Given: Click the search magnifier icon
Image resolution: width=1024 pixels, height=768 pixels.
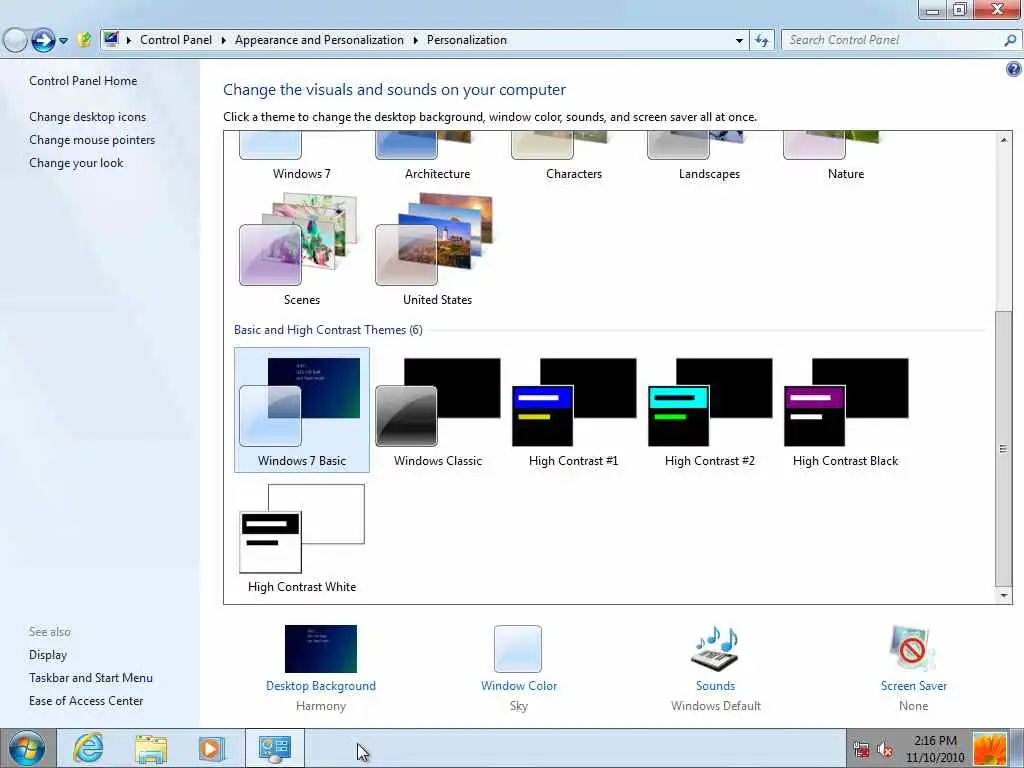Looking at the screenshot, I should tap(1010, 40).
